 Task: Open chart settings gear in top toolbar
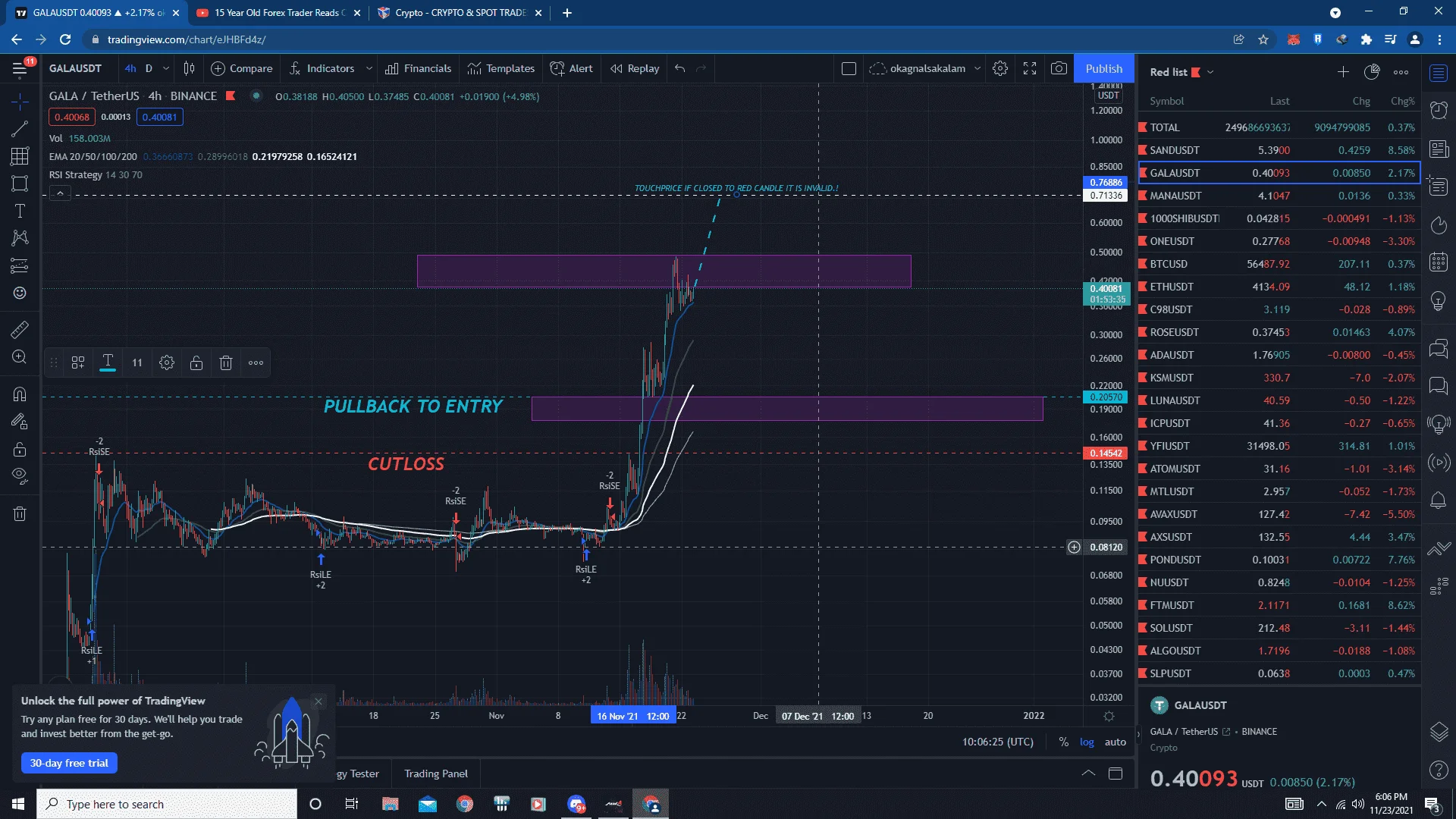click(x=1000, y=68)
